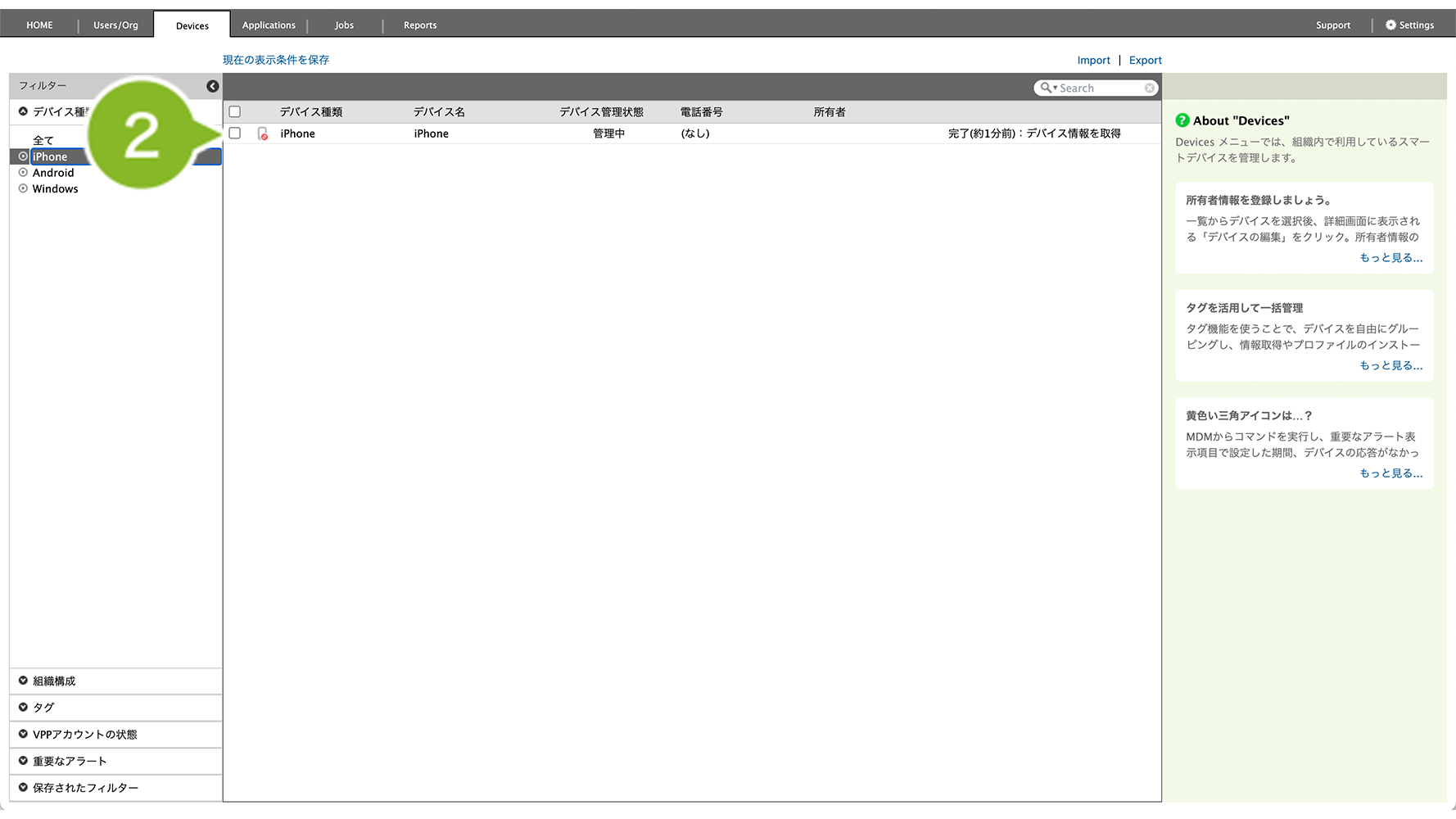Expand the VPPアカウントの状態 section
The height and width of the screenshot is (819, 1456).
coord(23,734)
